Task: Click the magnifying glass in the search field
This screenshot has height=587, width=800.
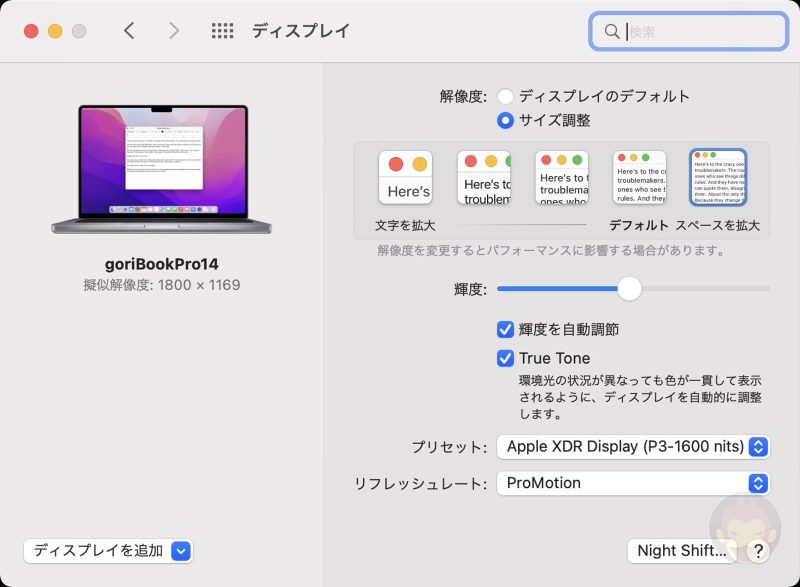Action: 611,31
